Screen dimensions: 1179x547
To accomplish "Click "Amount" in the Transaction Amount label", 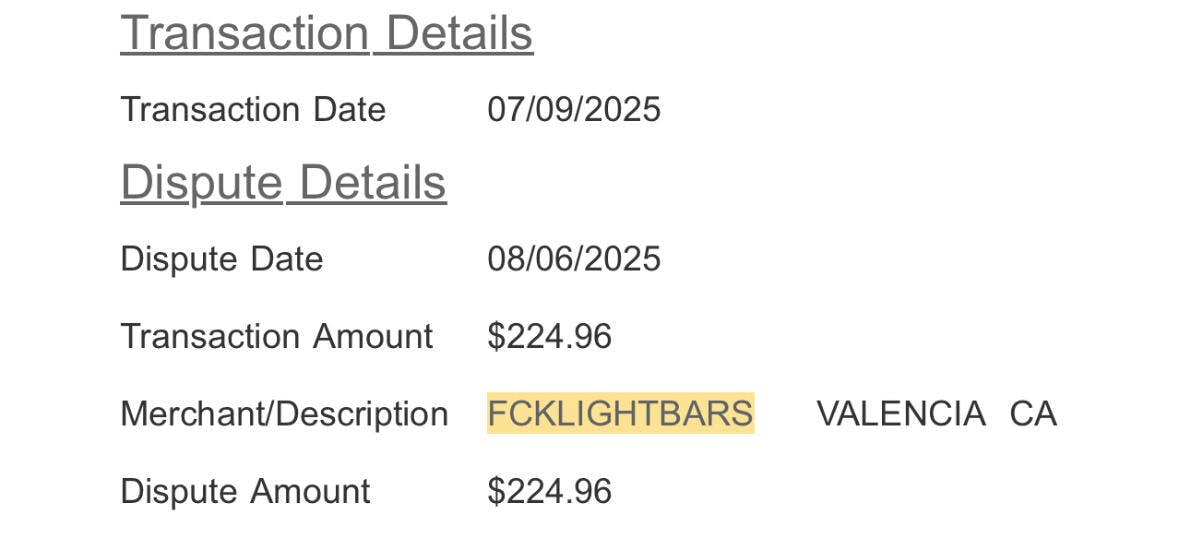I will (x=373, y=336).
